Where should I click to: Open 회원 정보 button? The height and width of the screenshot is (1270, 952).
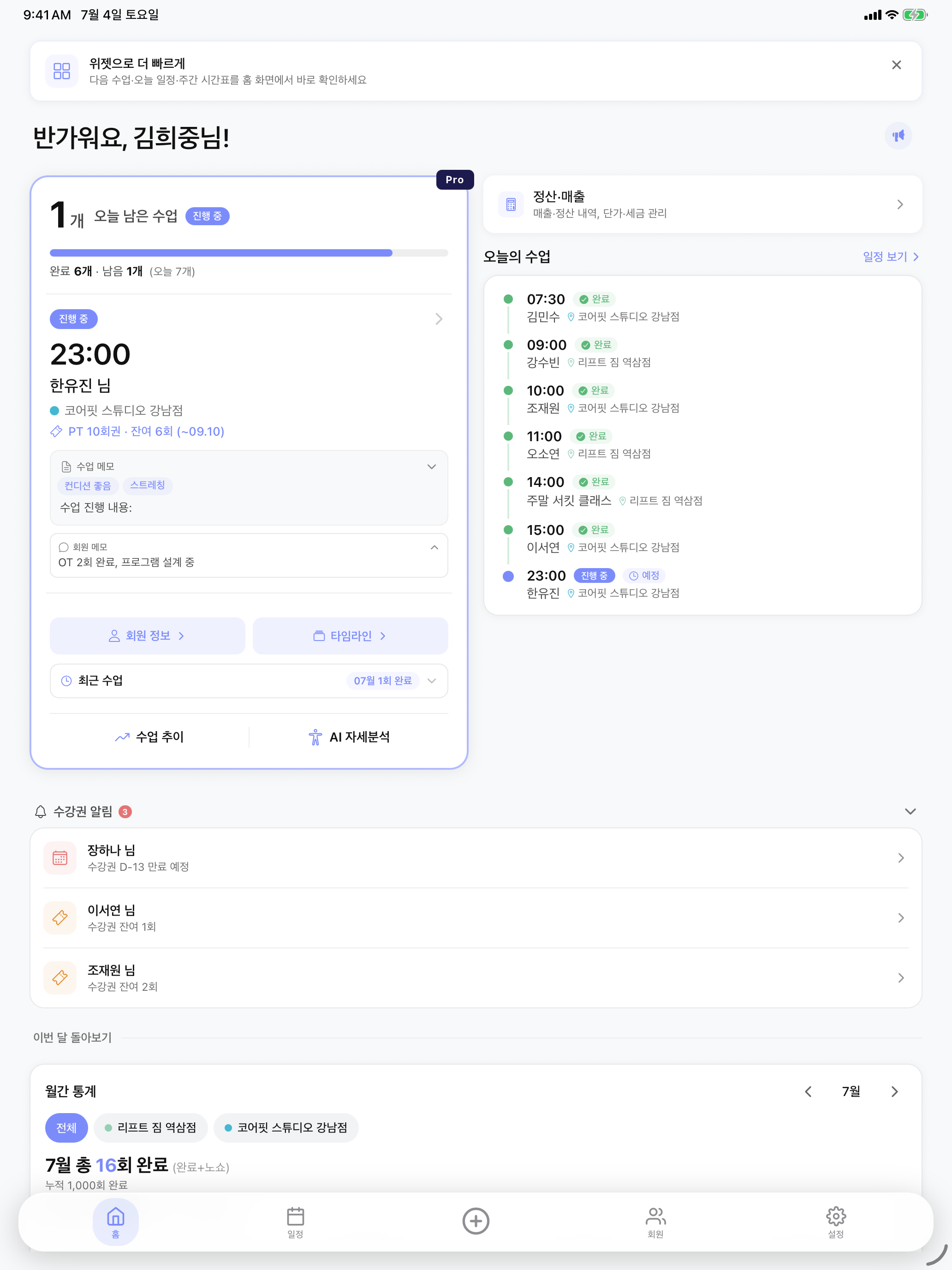[x=147, y=635]
